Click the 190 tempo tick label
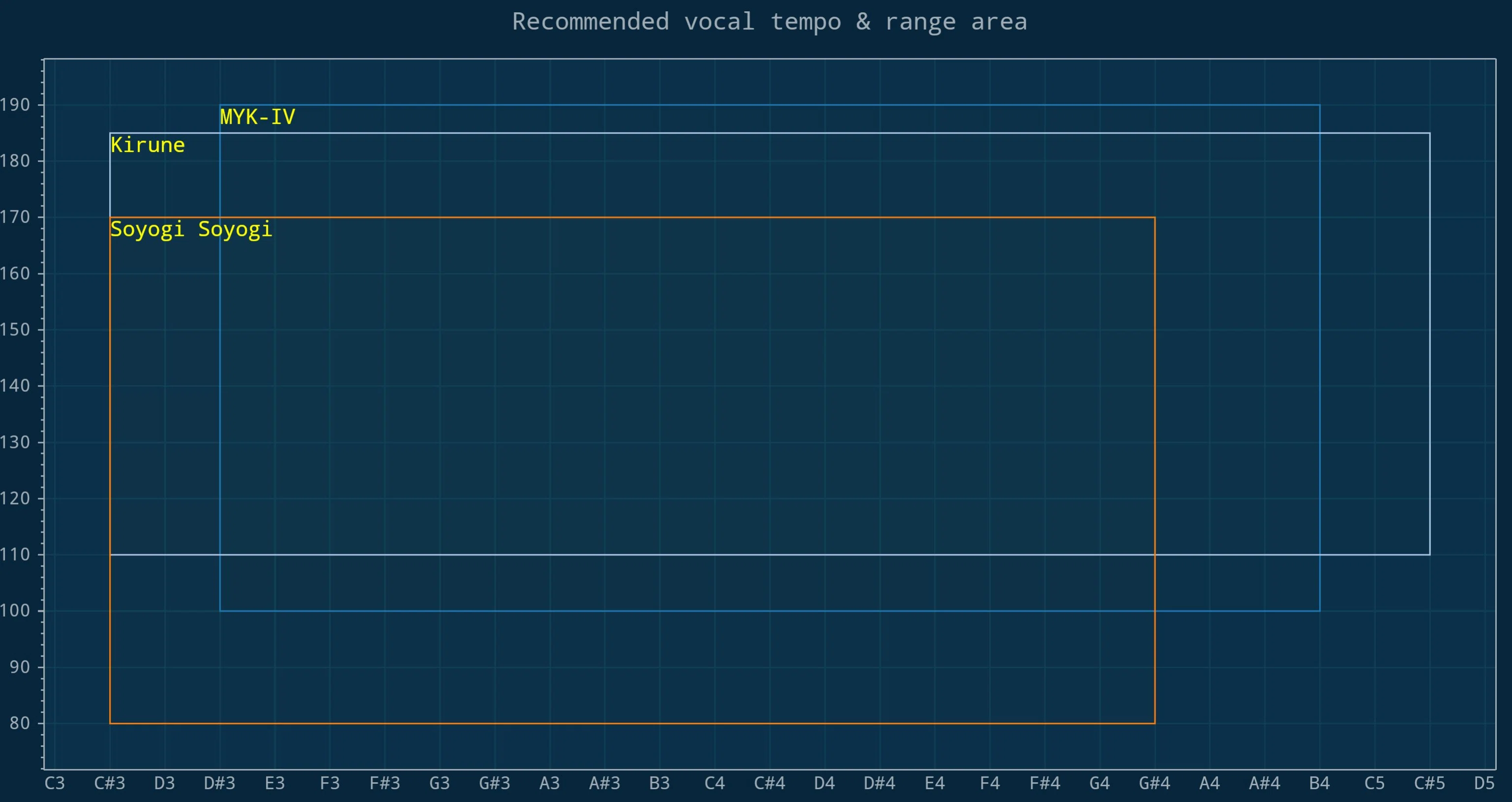Screen dimensions: 1512x802 [x=15, y=105]
